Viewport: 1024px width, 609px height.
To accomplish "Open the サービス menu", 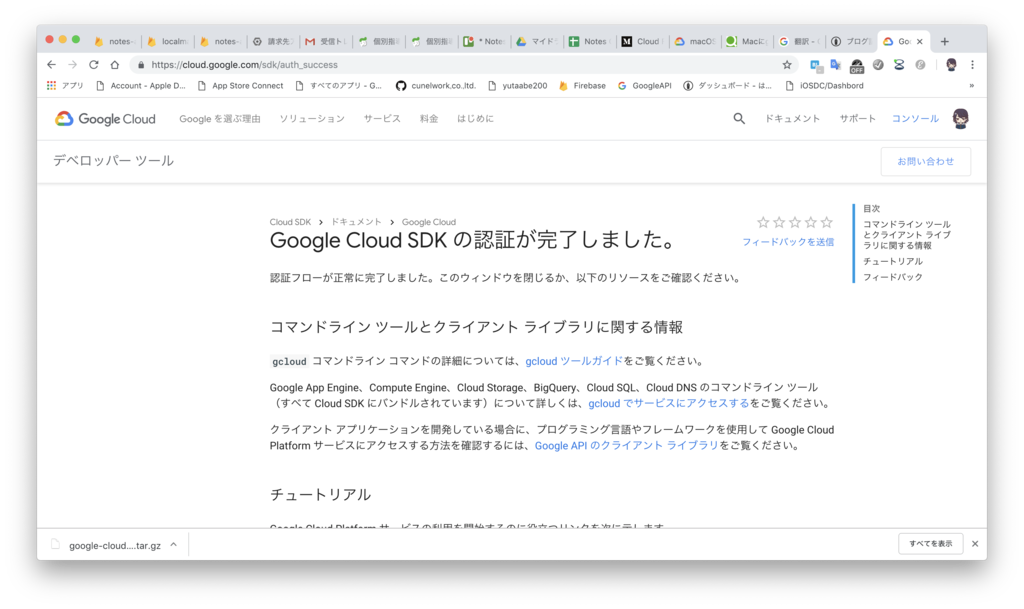I will (x=382, y=119).
